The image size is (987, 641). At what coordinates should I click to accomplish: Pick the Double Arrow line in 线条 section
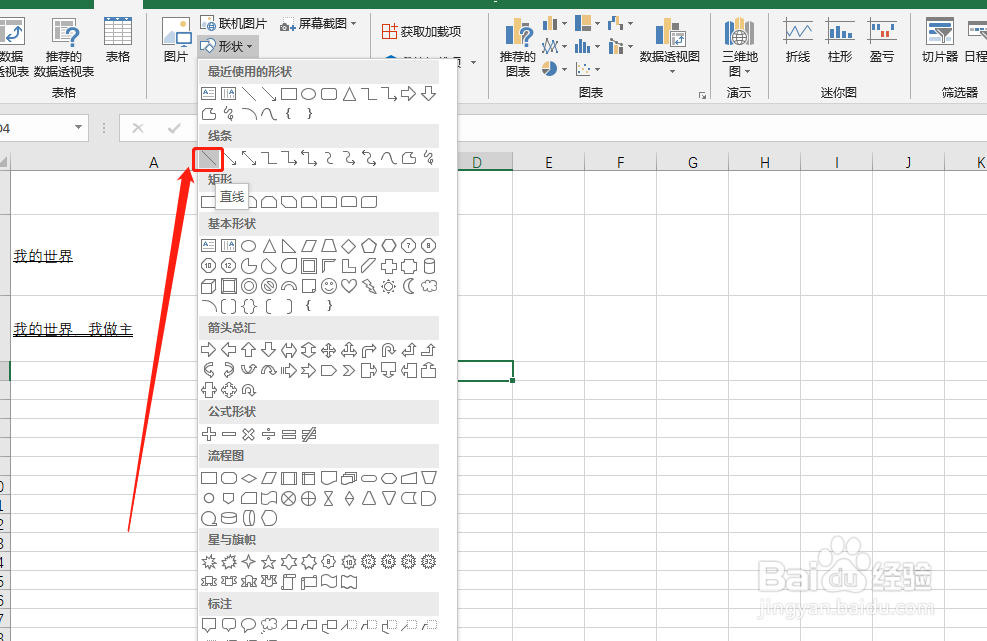click(x=249, y=159)
